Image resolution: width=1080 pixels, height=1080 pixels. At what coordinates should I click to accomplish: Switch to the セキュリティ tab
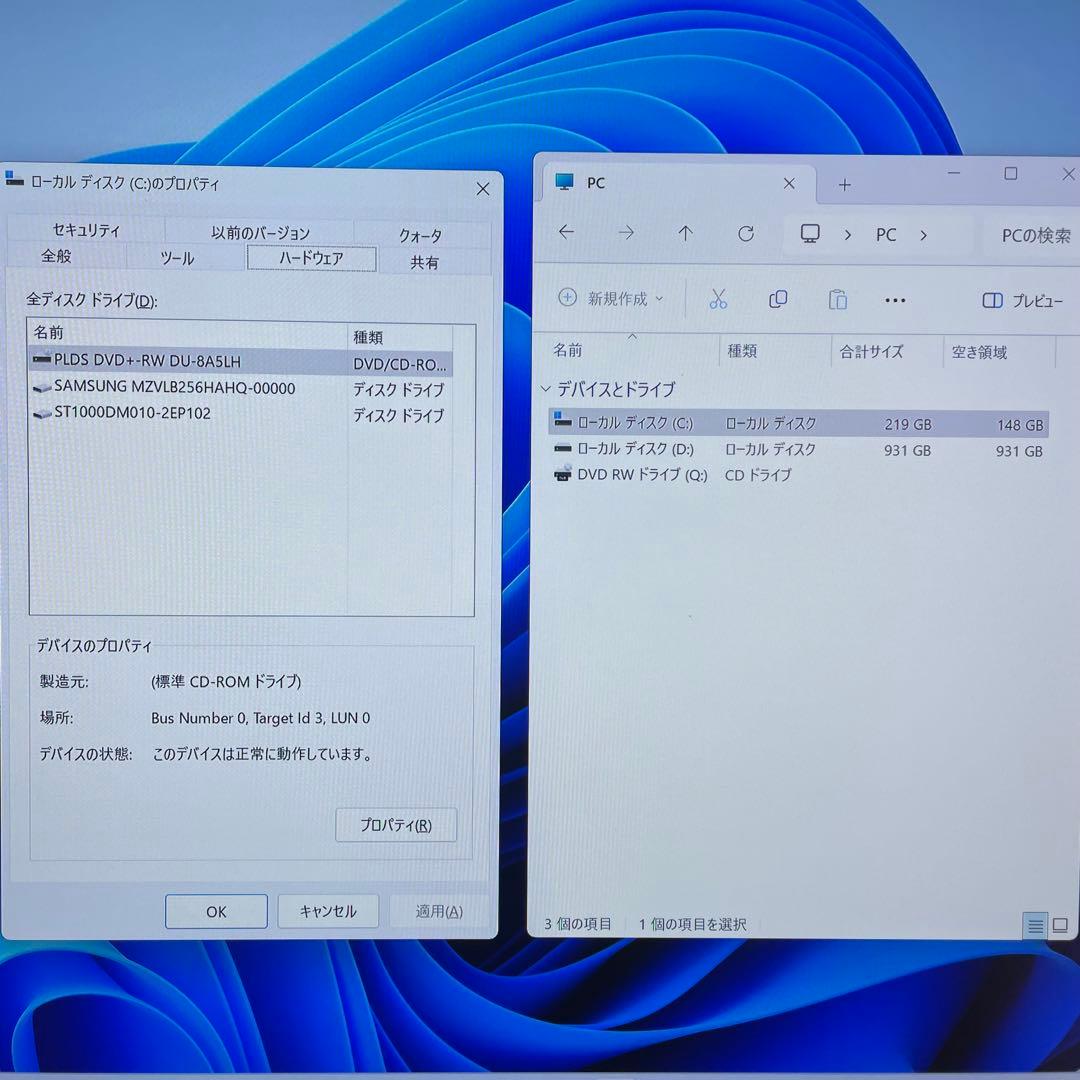pos(85,229)
